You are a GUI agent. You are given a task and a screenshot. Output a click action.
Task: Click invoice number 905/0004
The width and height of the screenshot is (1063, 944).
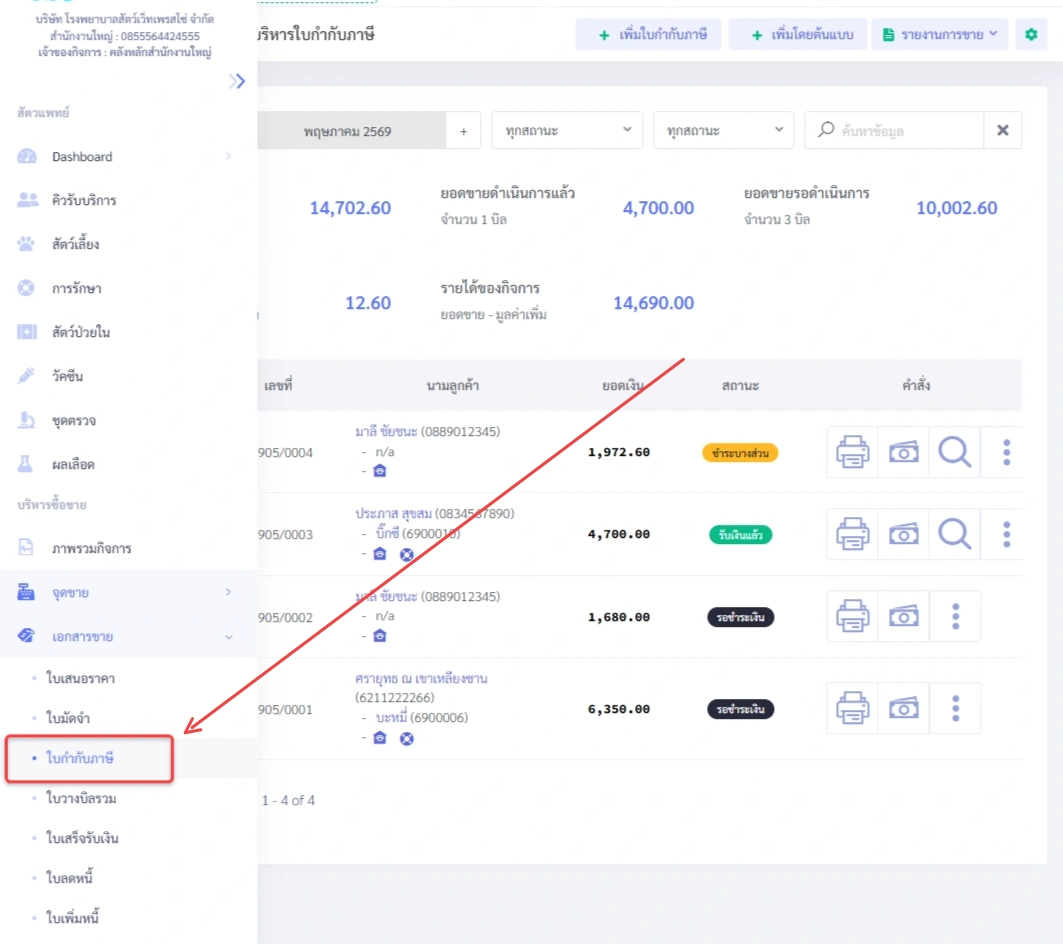coord(285,453)
